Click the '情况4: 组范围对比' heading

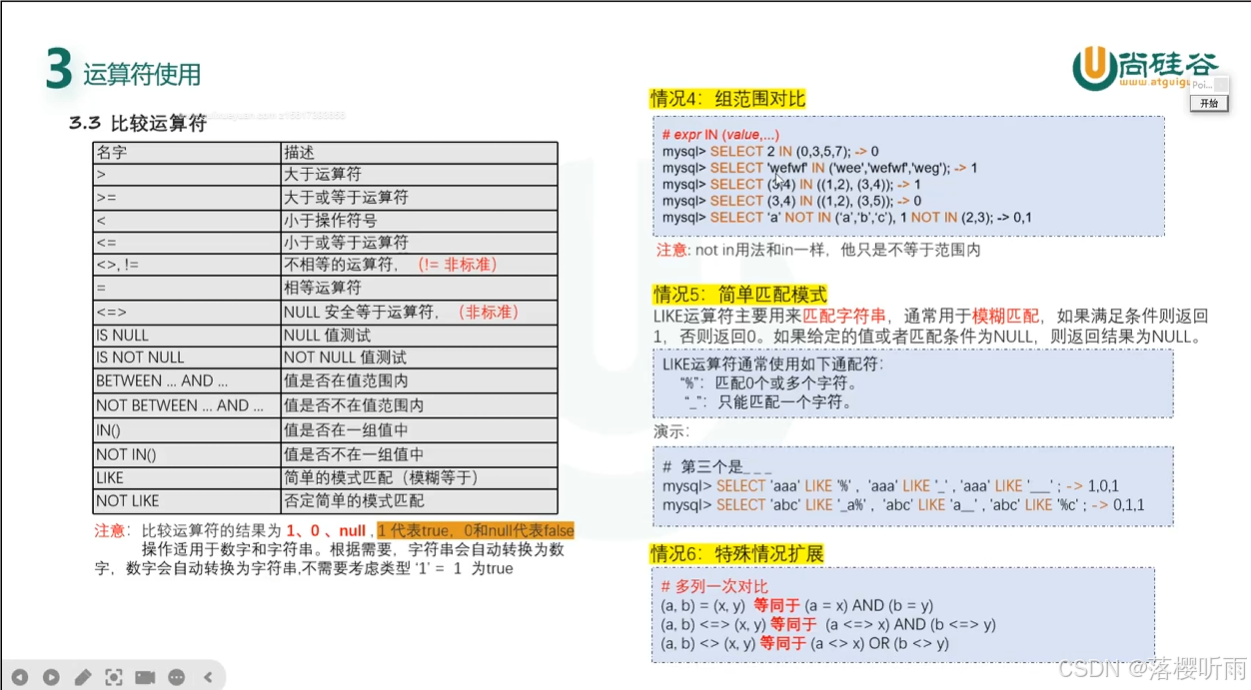[x=727, y=98]
